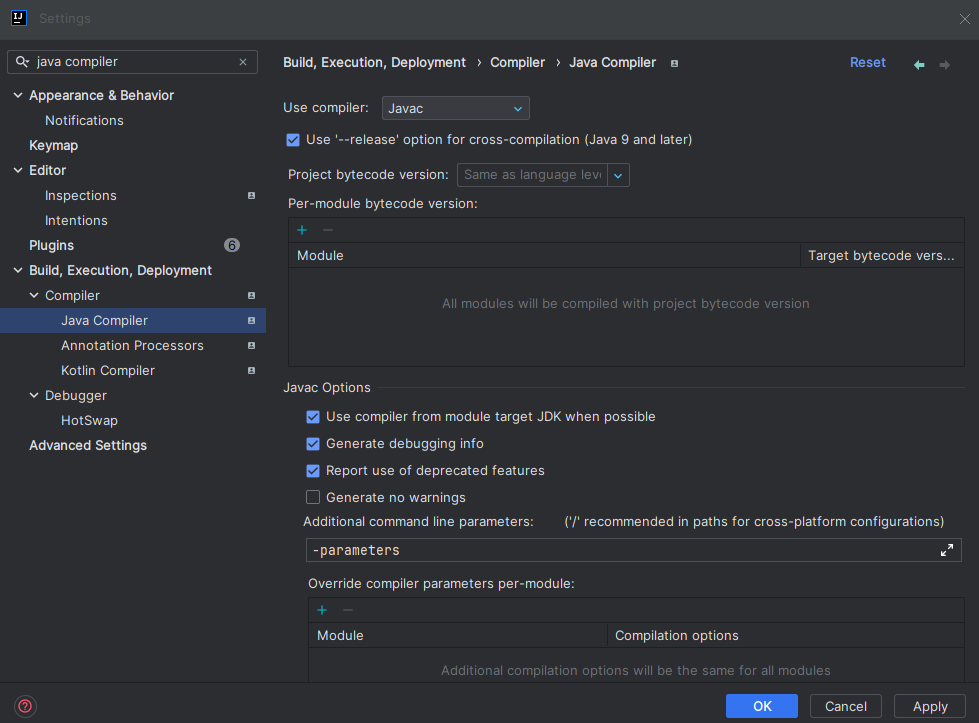Remove selected per-module bytecode version entry
Screen dimensions: 979x723
pyautogui.click(x=328, y=230)
